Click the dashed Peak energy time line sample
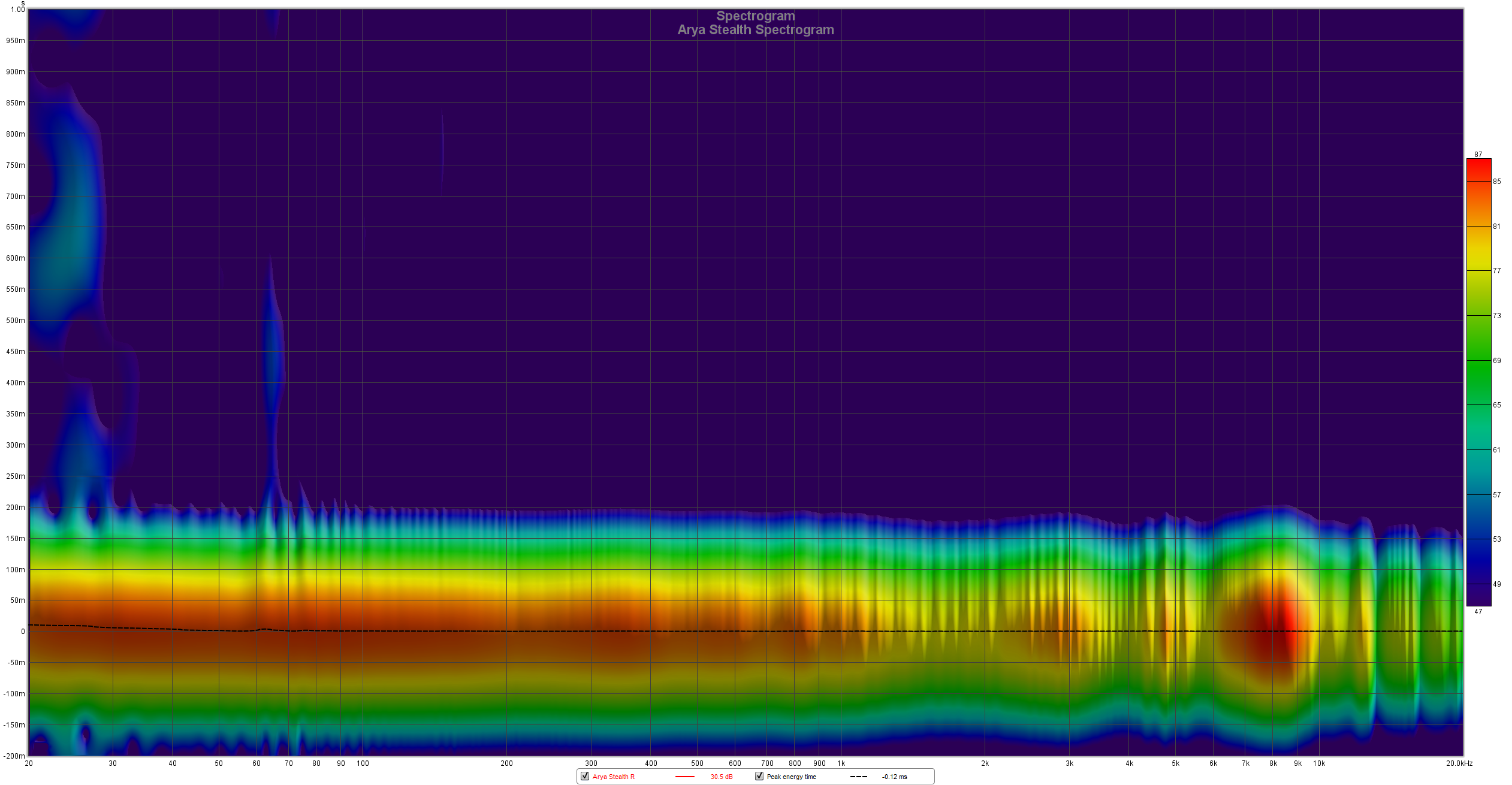This screenshot has height=785, width=1512. 858,777
